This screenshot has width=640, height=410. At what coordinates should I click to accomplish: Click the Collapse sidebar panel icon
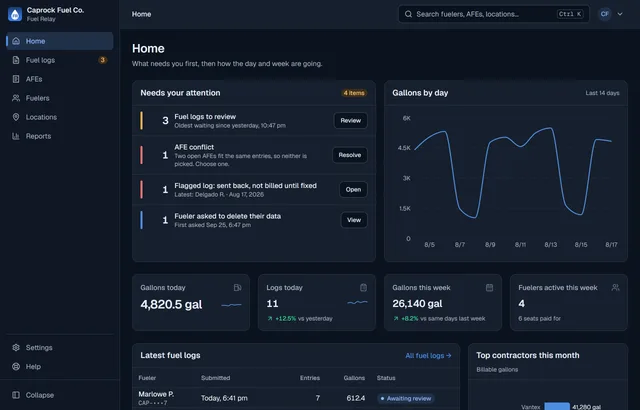point(16,395)
